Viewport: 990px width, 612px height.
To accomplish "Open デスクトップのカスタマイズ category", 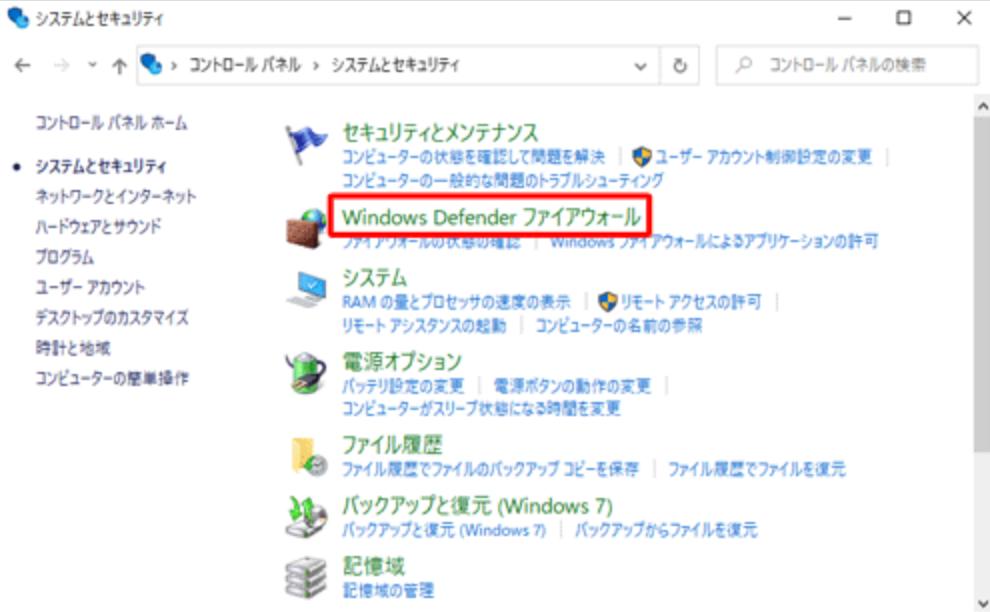I will [x=112, y=317].
